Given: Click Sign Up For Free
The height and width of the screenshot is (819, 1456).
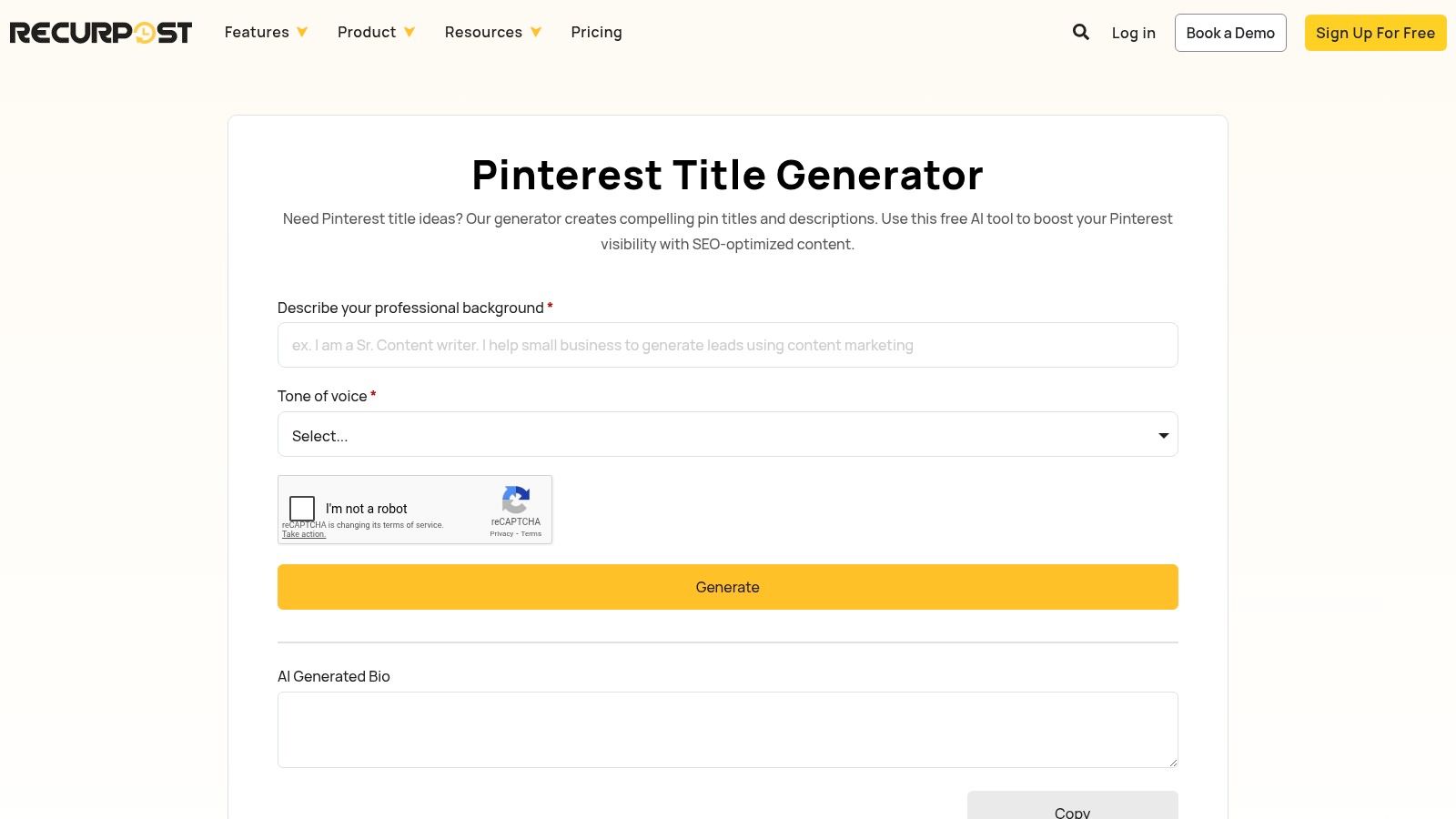Looking at the screenshot, I should click(x=1375, y=32).
